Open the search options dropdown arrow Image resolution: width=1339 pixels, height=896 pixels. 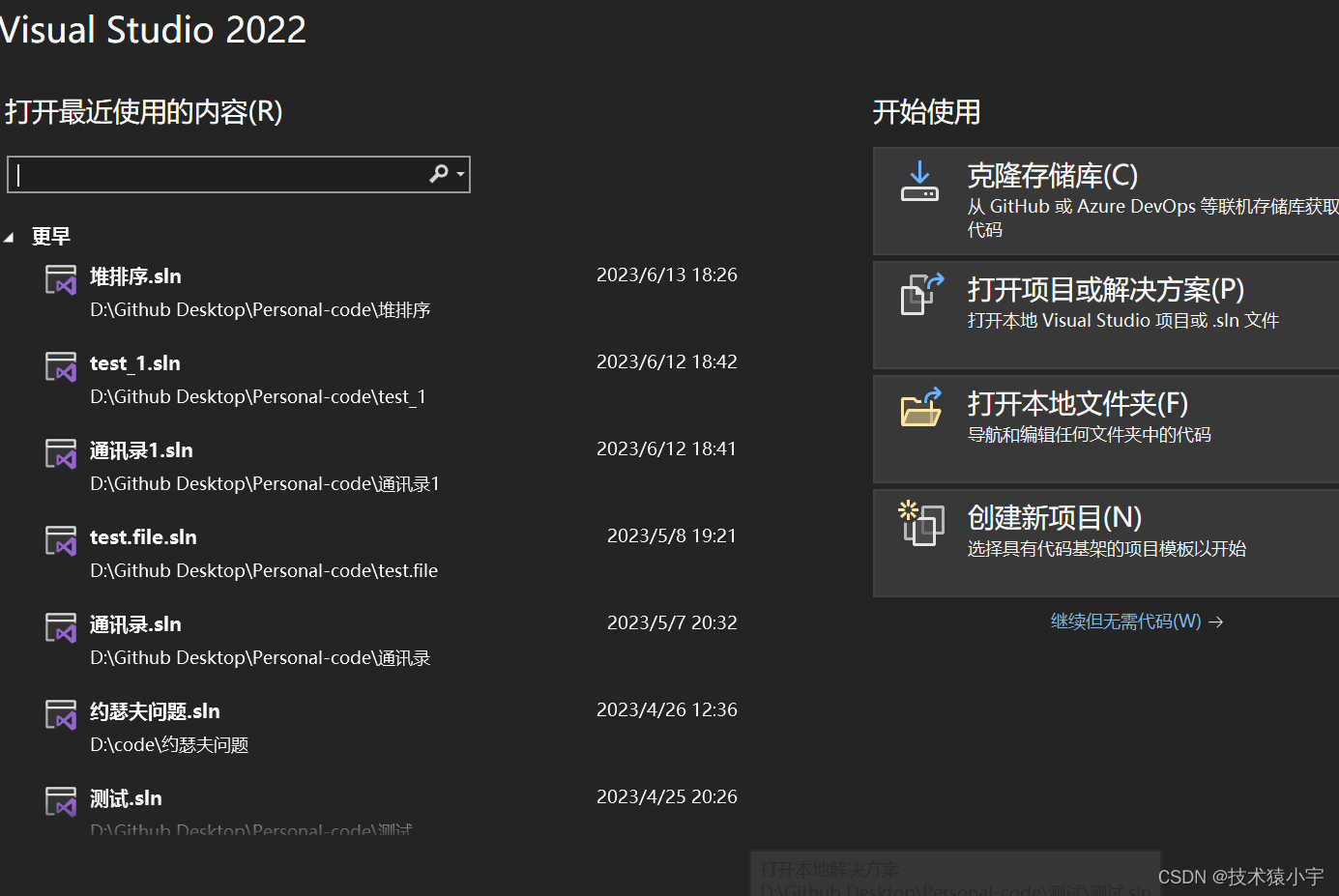(x=461, y=175)
